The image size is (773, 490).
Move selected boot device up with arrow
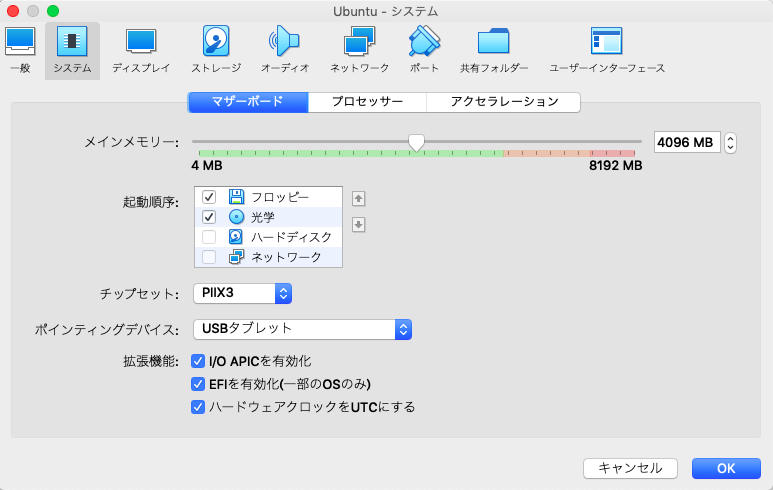click(x=358, y=199)
